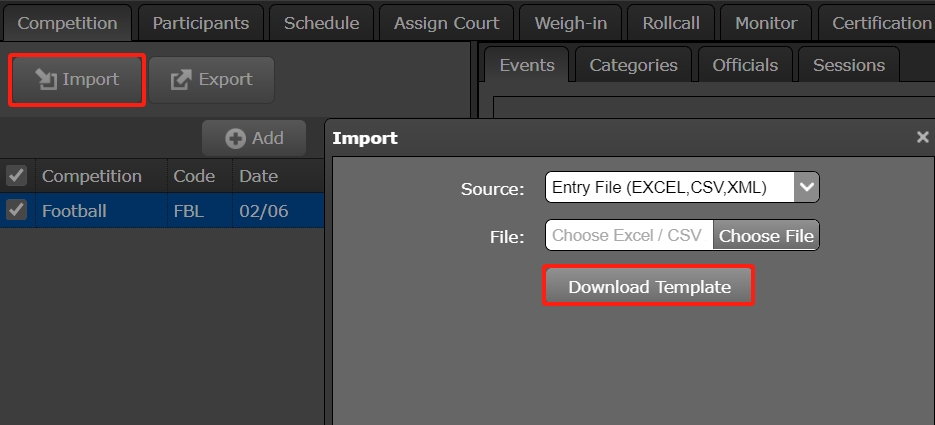Image resolution: width=935 pixels, height=425 pixels.
Task: Open the Weigh-in tab
Action: (x=570, y=22)
